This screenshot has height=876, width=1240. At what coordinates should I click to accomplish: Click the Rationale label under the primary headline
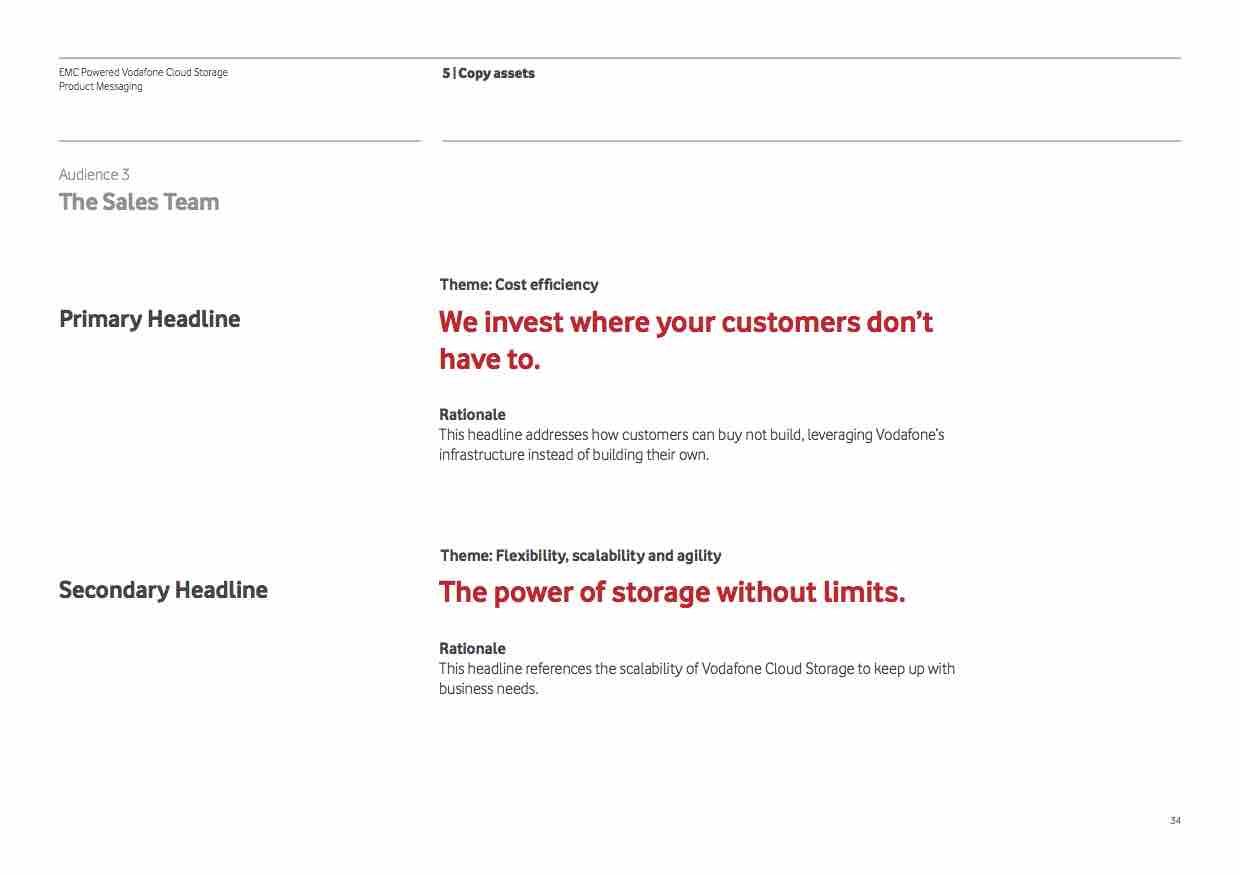click(x=472, y=415)
